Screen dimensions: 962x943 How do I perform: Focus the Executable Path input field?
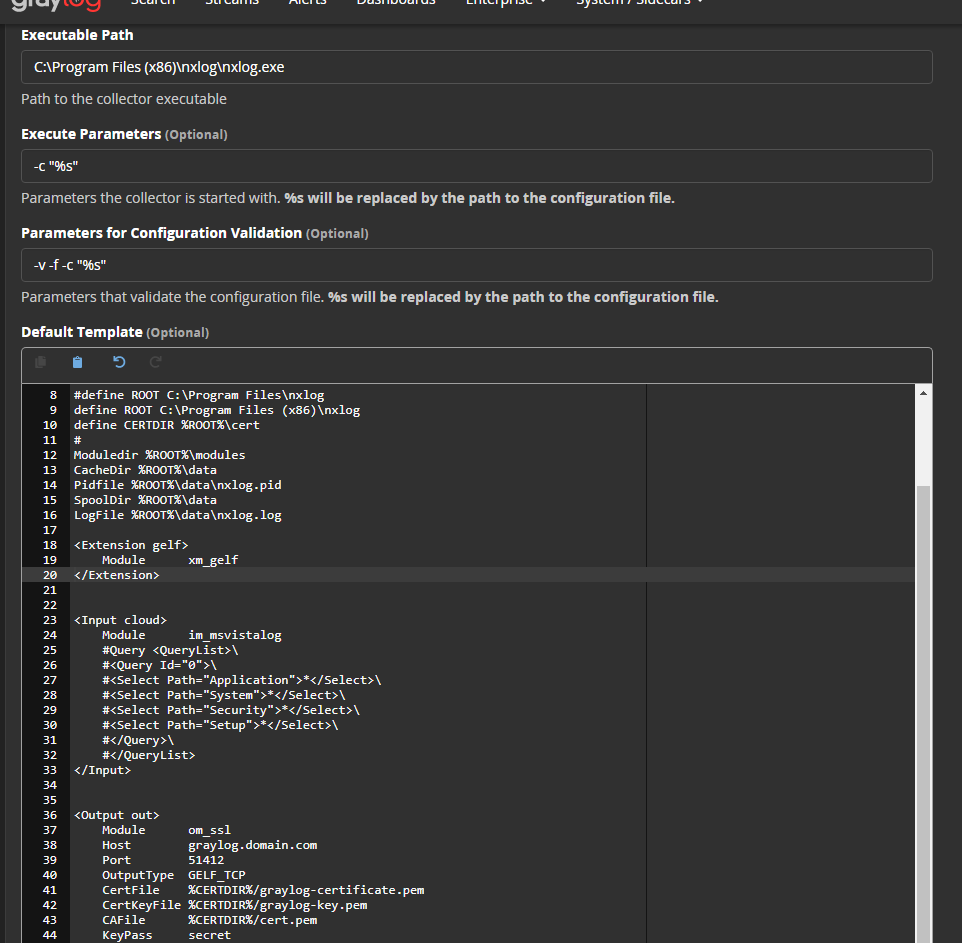pyautogui.click(x=477, y=67)
